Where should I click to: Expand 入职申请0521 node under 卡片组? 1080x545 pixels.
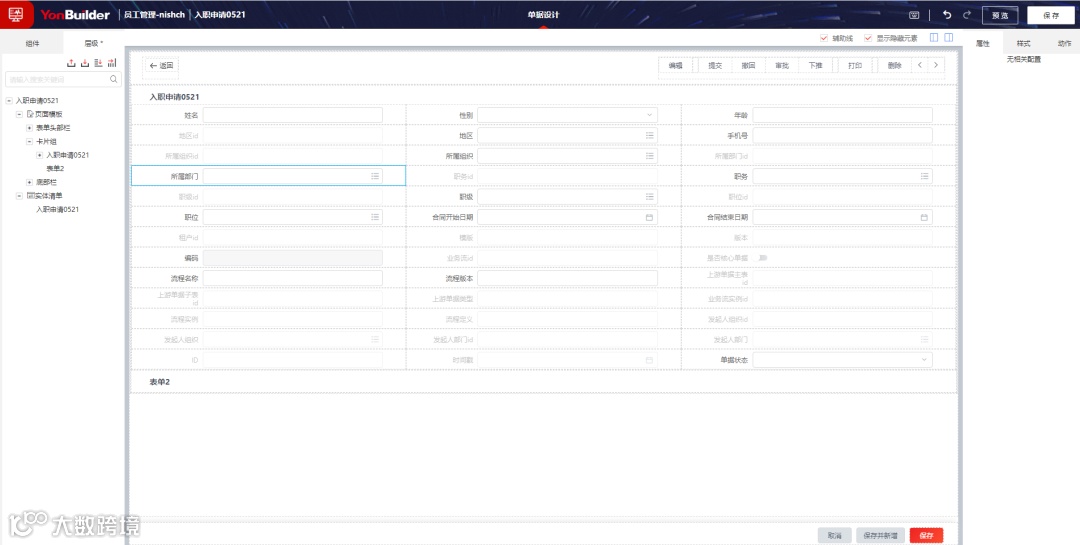click(x=39, y=155)
